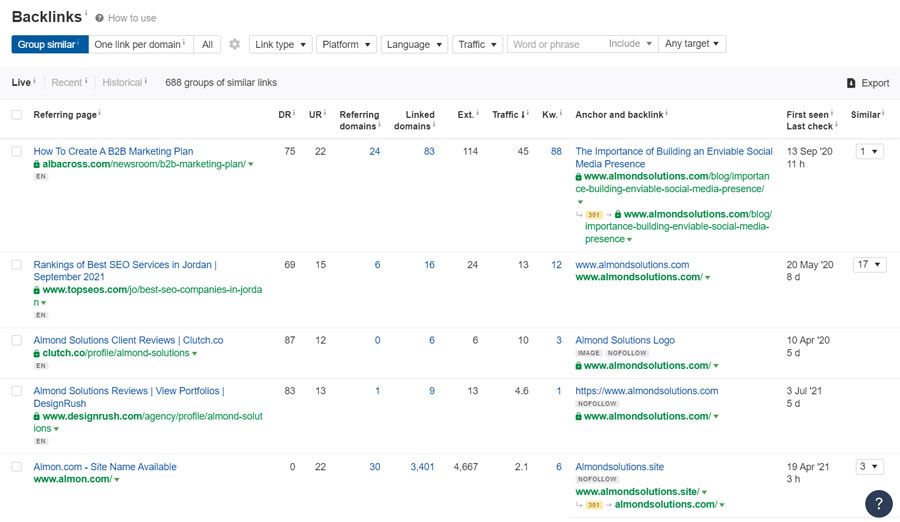Click lock icon beside www.designrush.com URL
The height and width of the screenshot is (522, 900).
(37, 416)
